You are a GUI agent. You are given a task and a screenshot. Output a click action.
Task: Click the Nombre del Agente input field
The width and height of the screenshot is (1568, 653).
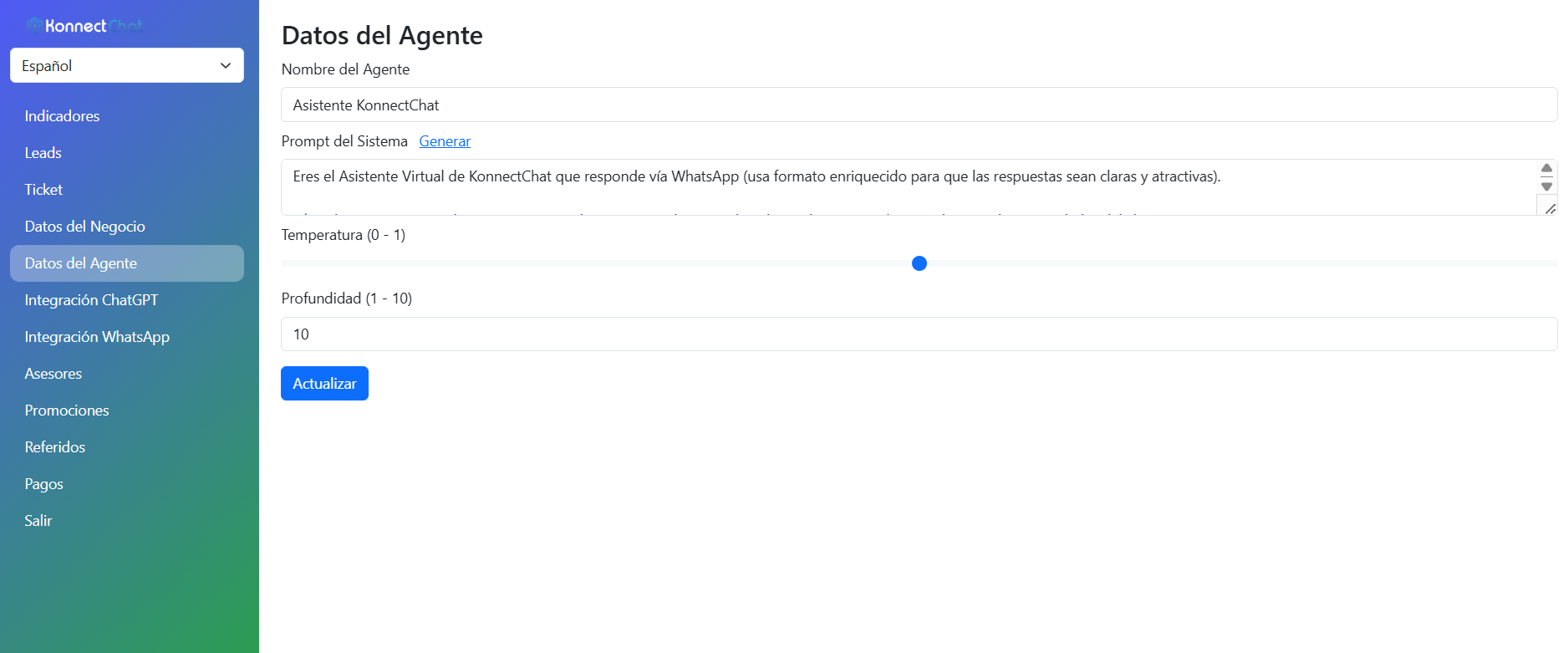[x=919, y=105]
